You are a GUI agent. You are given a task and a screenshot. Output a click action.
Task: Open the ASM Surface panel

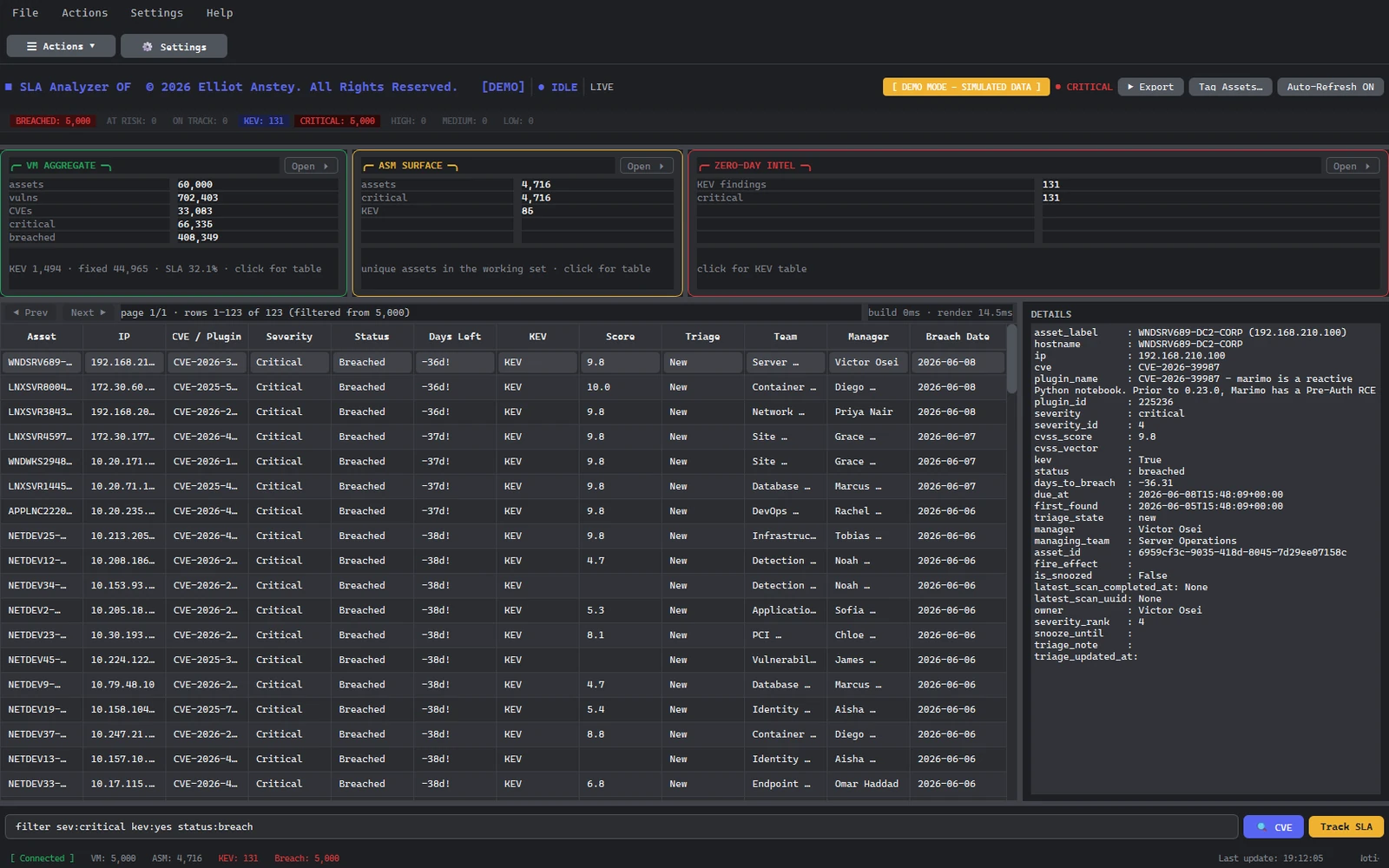click(646, 166)
